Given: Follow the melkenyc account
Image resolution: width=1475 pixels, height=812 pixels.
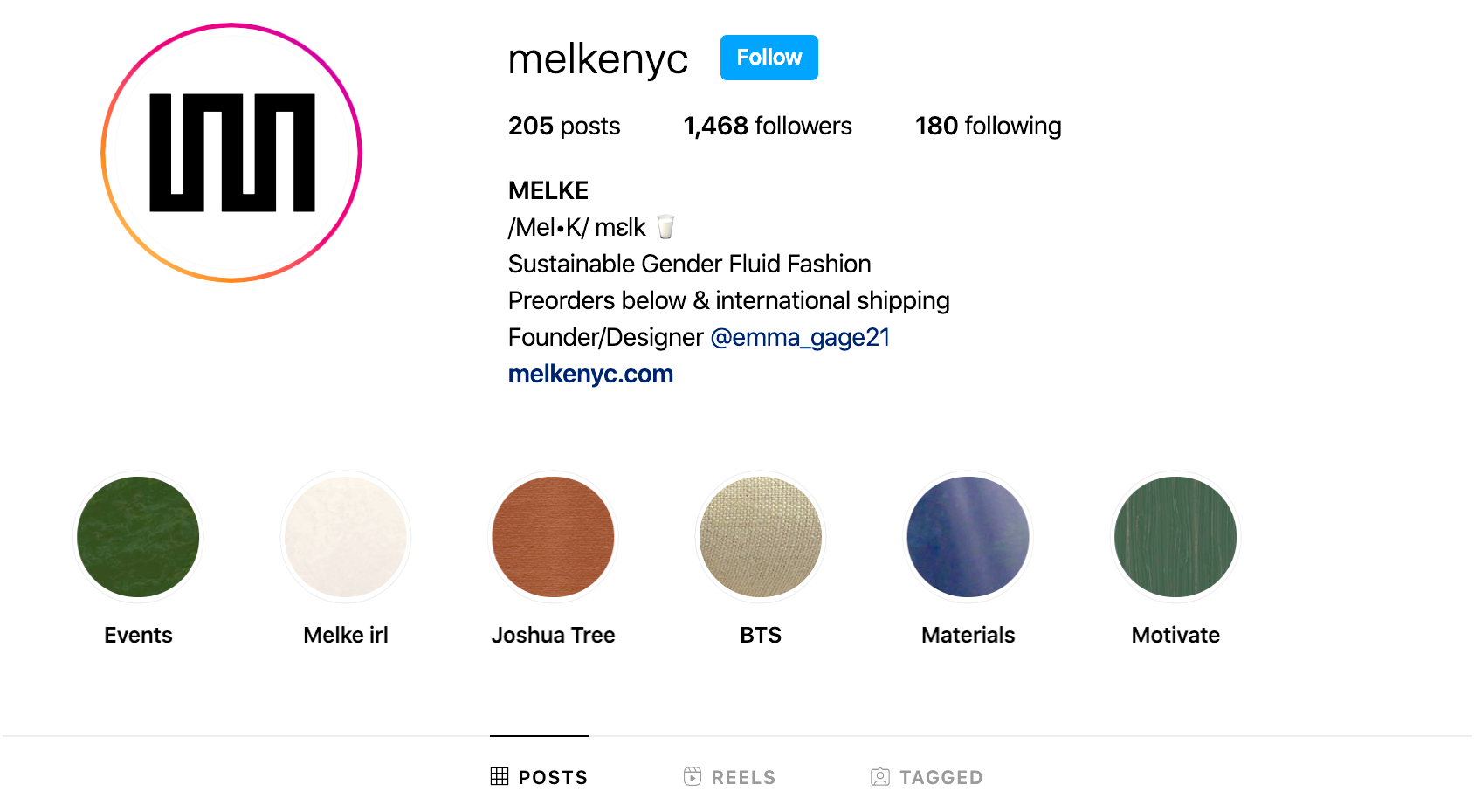Looking at the screenshot, I should pos(769,58).
